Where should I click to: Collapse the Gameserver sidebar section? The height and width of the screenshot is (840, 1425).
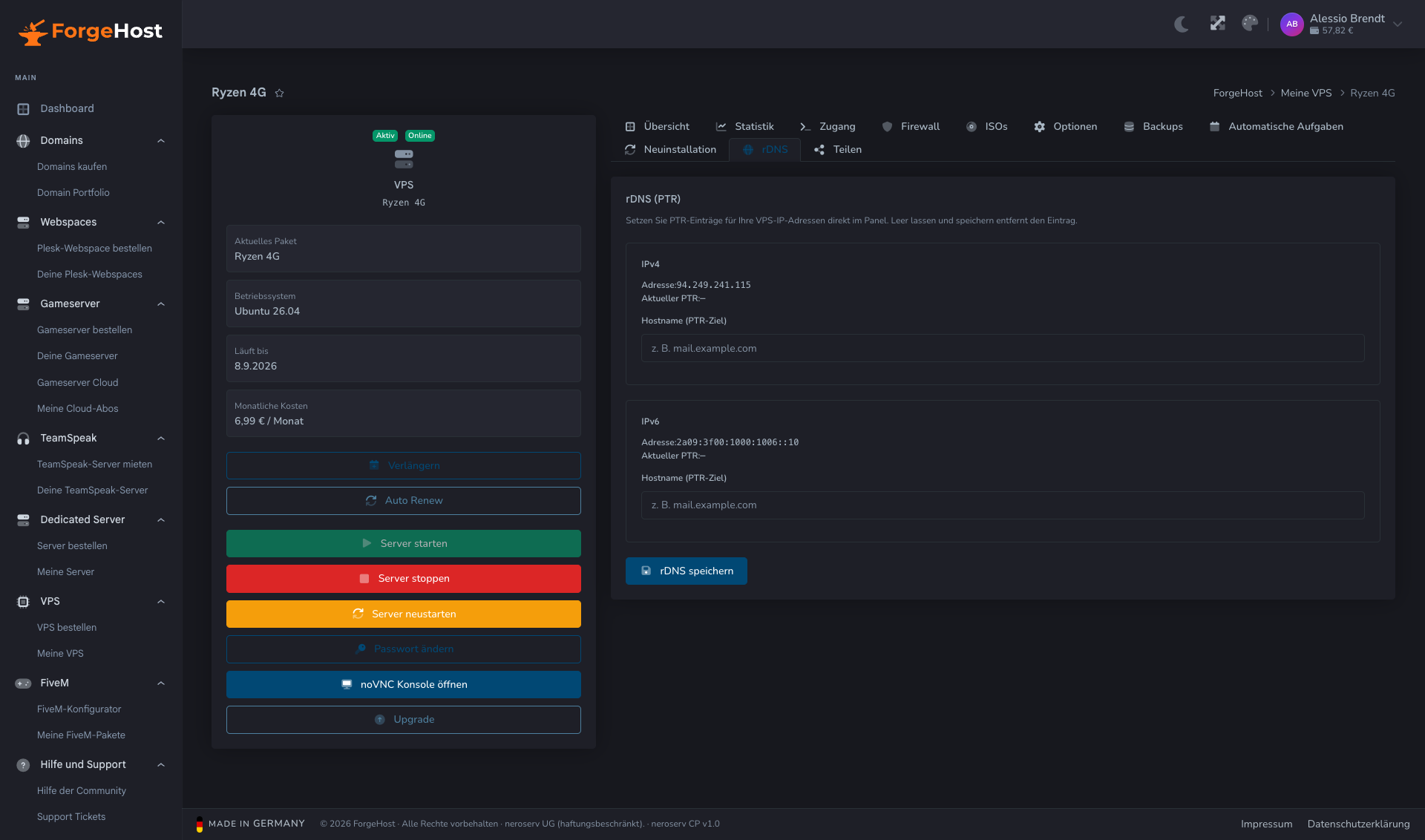(x=161, y=304)
